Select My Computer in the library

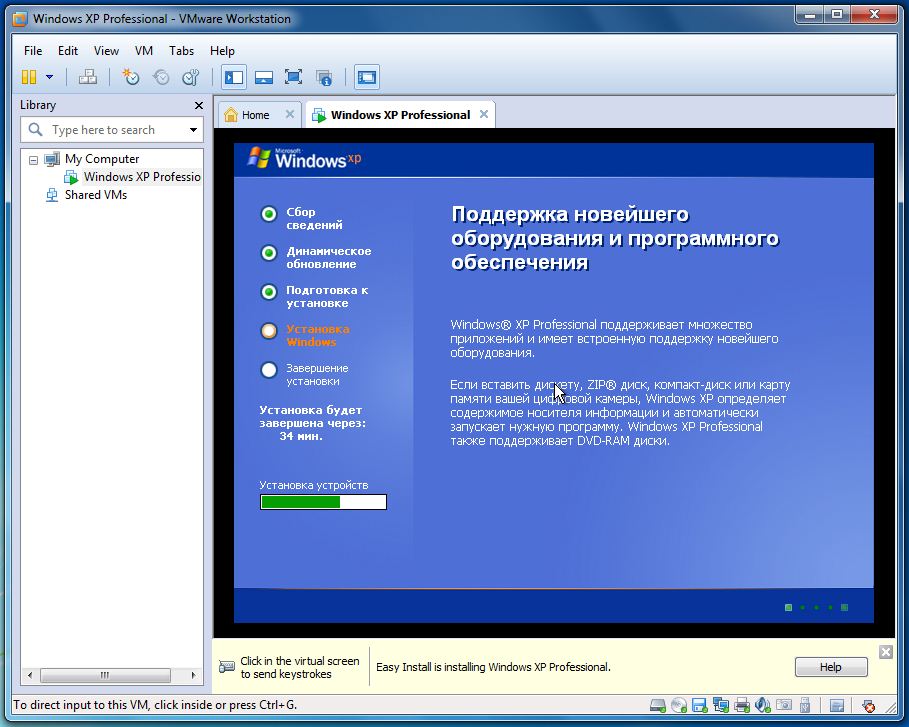(x=101, y=159)
